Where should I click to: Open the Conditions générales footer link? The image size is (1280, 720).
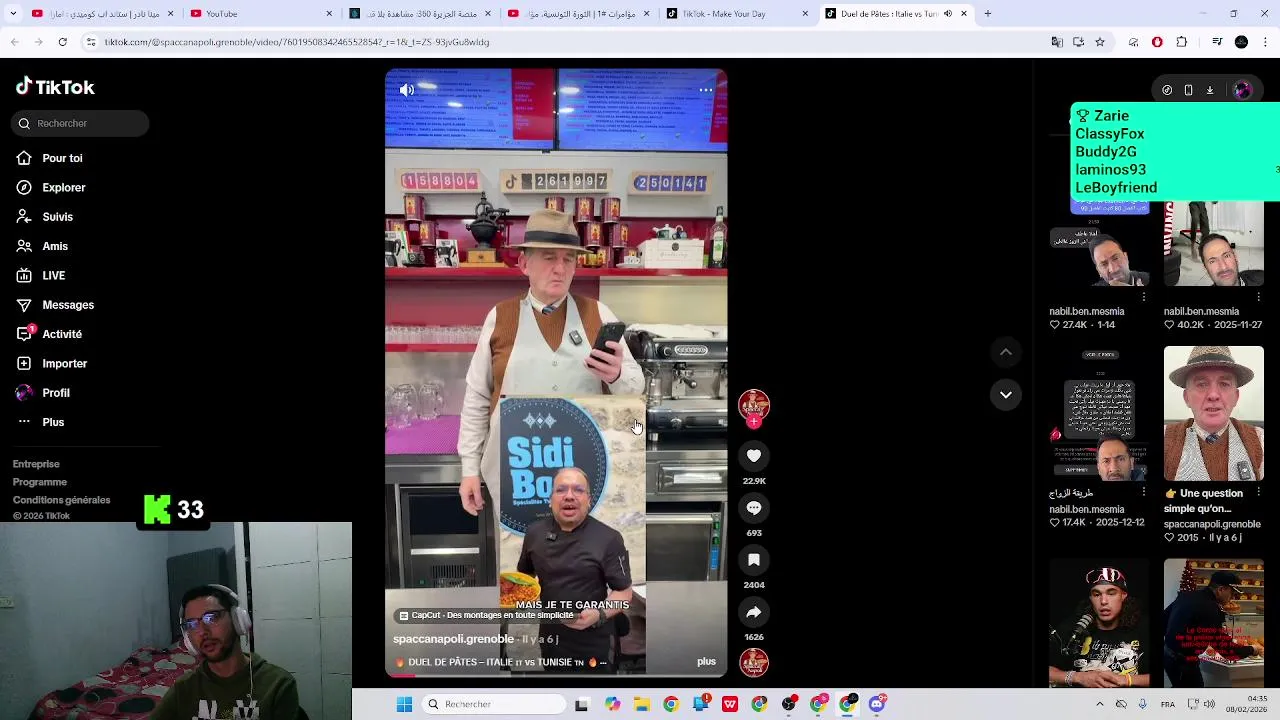pos(61,500)
